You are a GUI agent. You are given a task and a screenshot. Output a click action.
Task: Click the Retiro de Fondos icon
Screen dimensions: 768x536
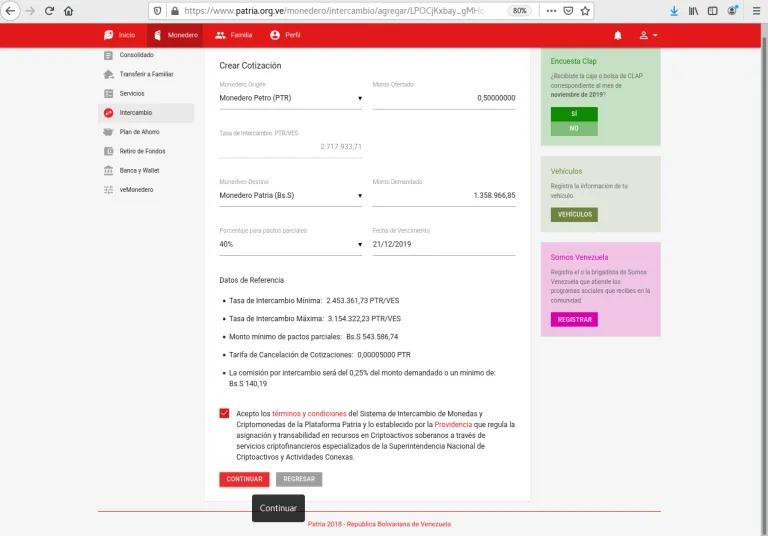pyautogui.click(x=108, y=151)
